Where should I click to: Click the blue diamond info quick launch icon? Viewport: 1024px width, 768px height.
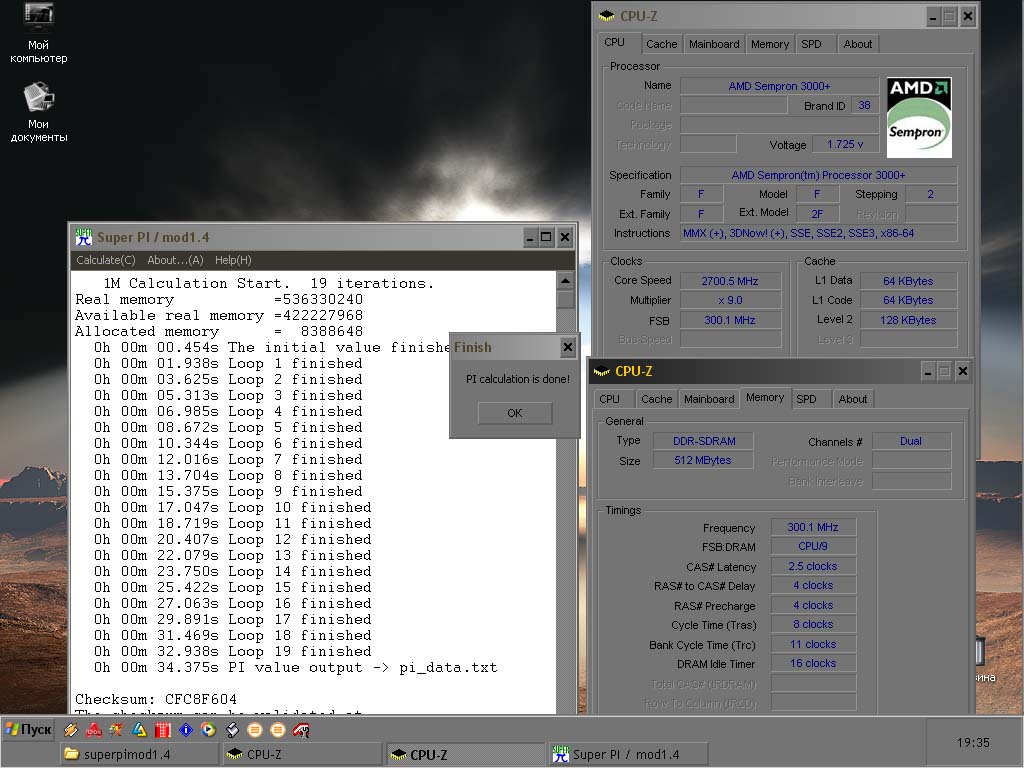point(185,730)
